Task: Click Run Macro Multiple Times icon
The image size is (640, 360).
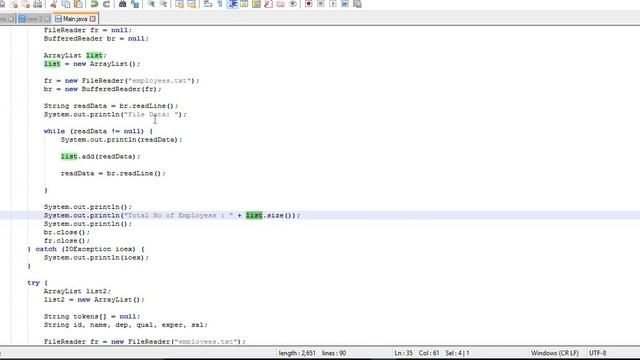Action: click(345, 4)
